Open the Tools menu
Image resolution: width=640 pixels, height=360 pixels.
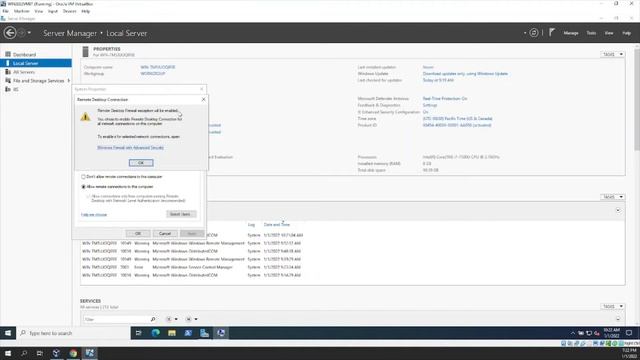click(591, 33)
